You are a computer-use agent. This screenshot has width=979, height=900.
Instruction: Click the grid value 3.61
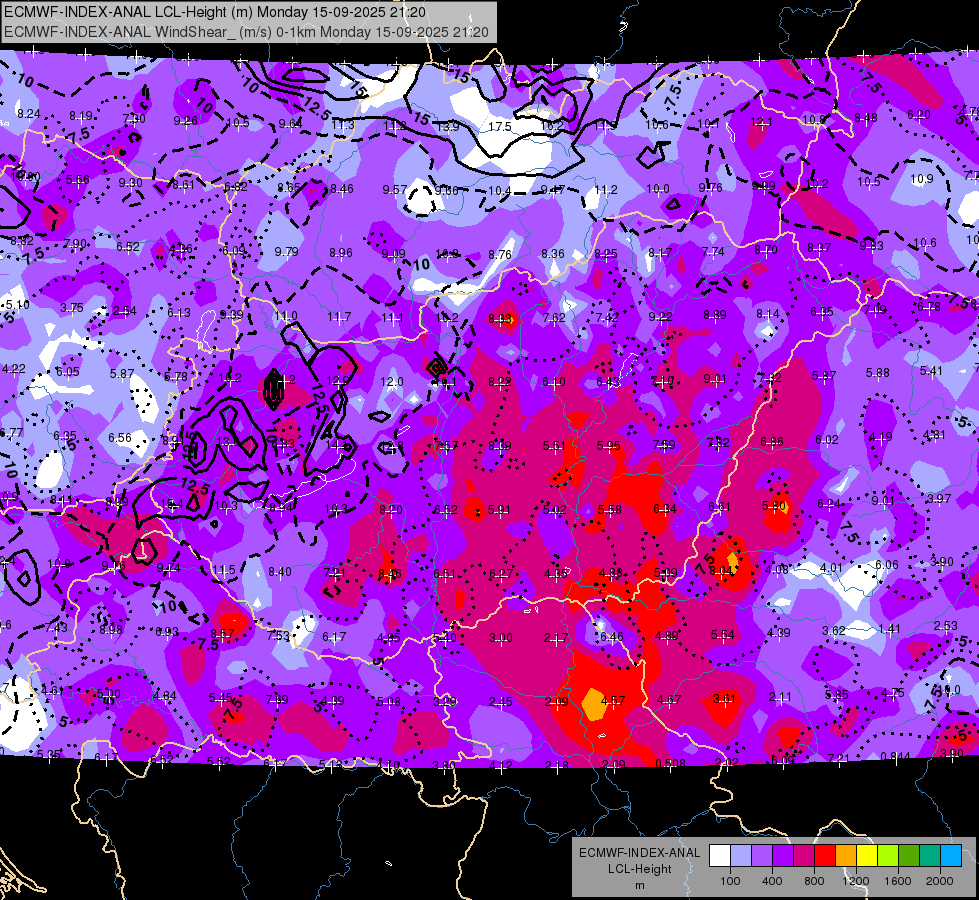tap(724, 698)
